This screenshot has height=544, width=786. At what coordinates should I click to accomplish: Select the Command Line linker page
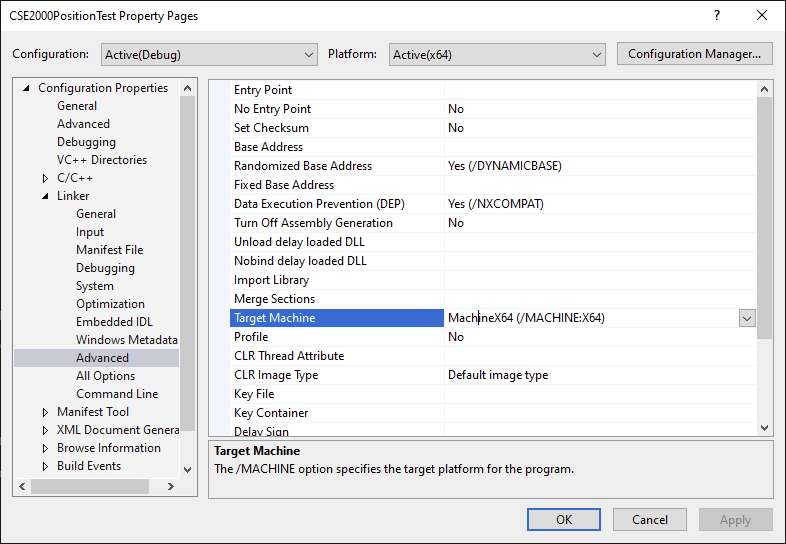click(x=116, y=394)
